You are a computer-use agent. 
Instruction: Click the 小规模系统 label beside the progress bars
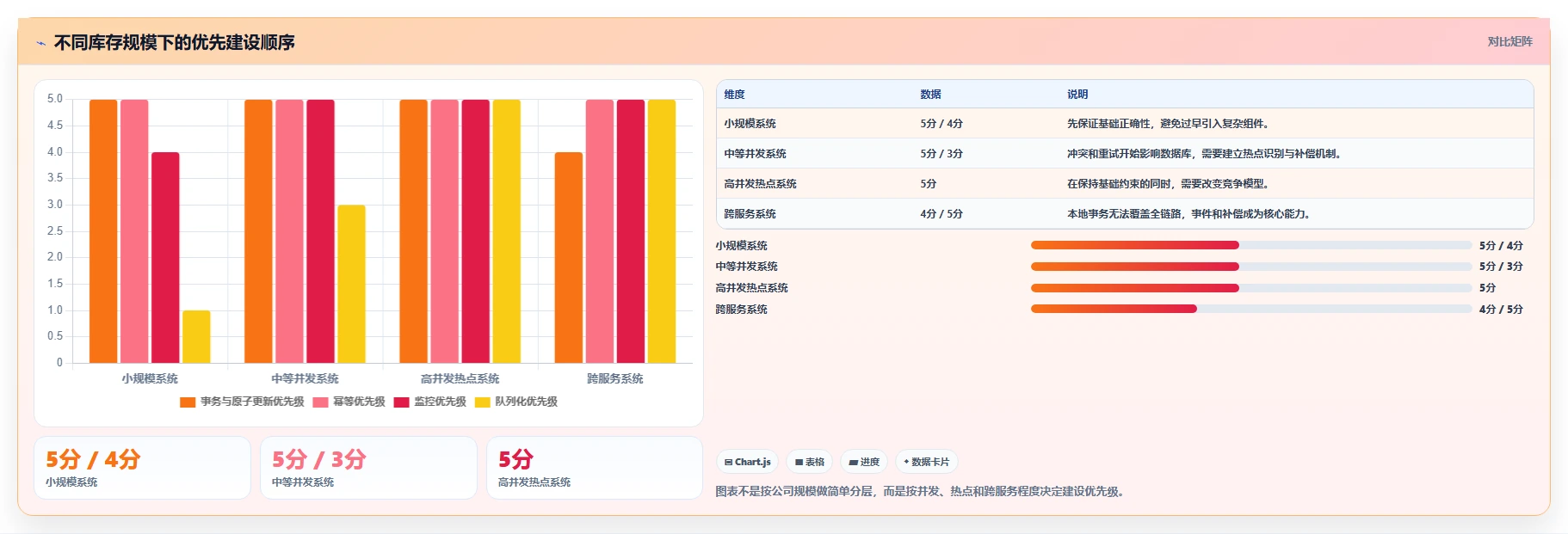[741, 246]
